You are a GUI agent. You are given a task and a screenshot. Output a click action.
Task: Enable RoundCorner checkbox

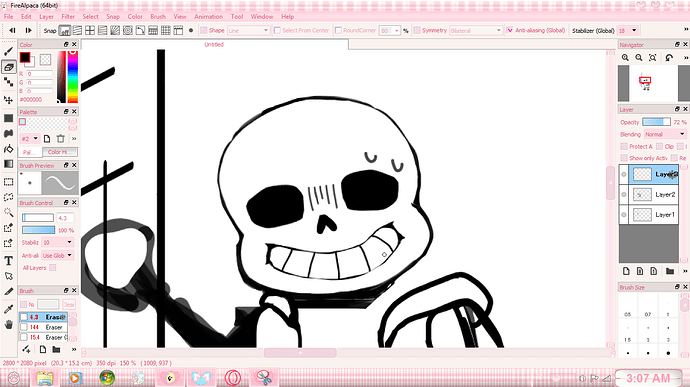(x=338, y=30)
